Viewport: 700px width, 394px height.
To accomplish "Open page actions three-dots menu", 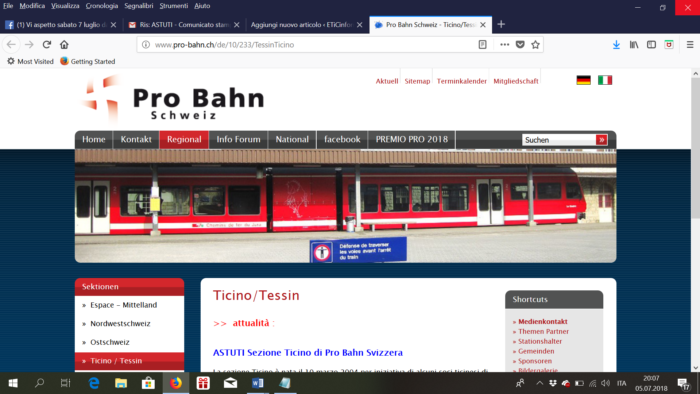I will (504, 45).
